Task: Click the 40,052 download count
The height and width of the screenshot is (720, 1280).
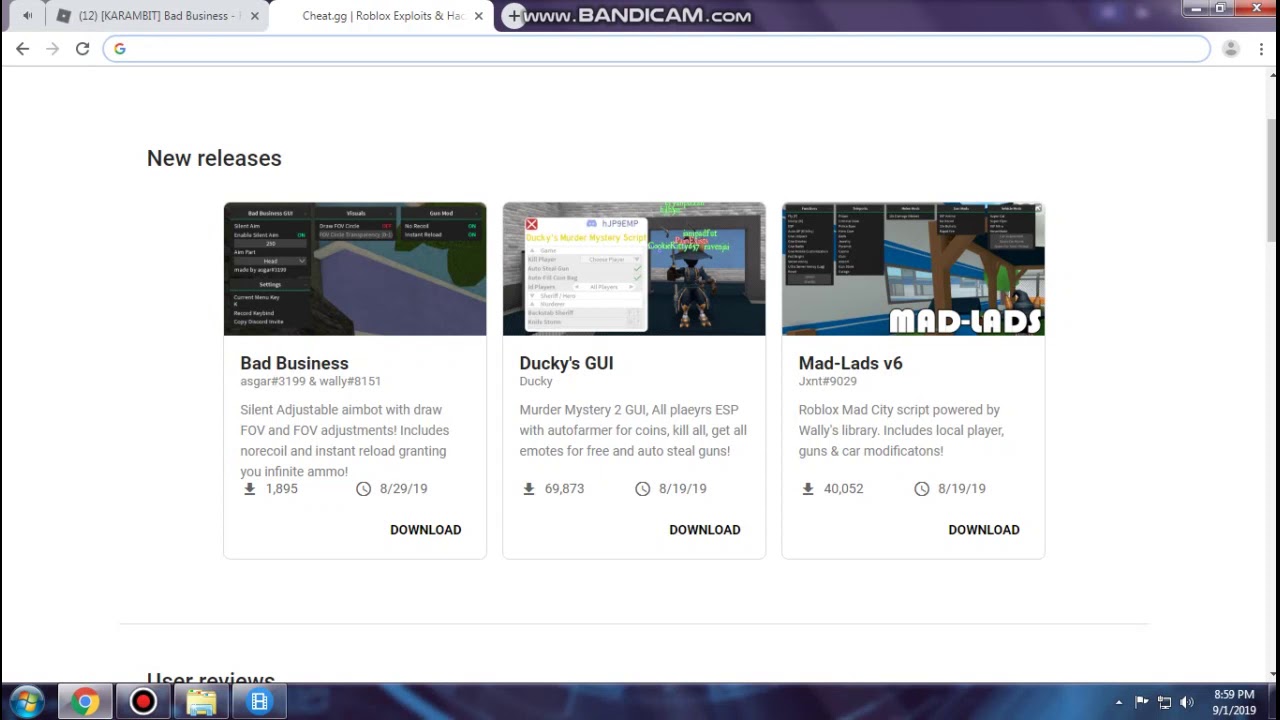Action: pyautogui.click(x=843, y=489)
